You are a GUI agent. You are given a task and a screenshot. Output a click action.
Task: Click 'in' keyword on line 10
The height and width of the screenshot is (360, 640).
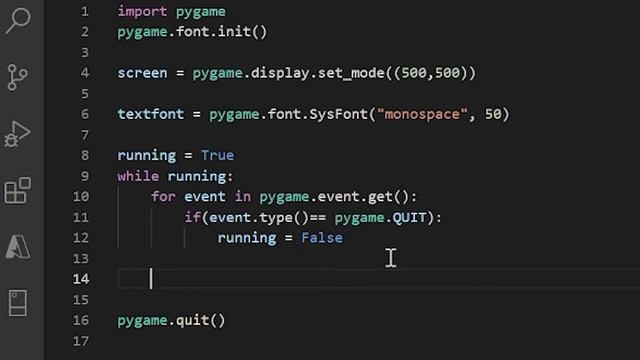pyautogui.click(x=242, y=197)
